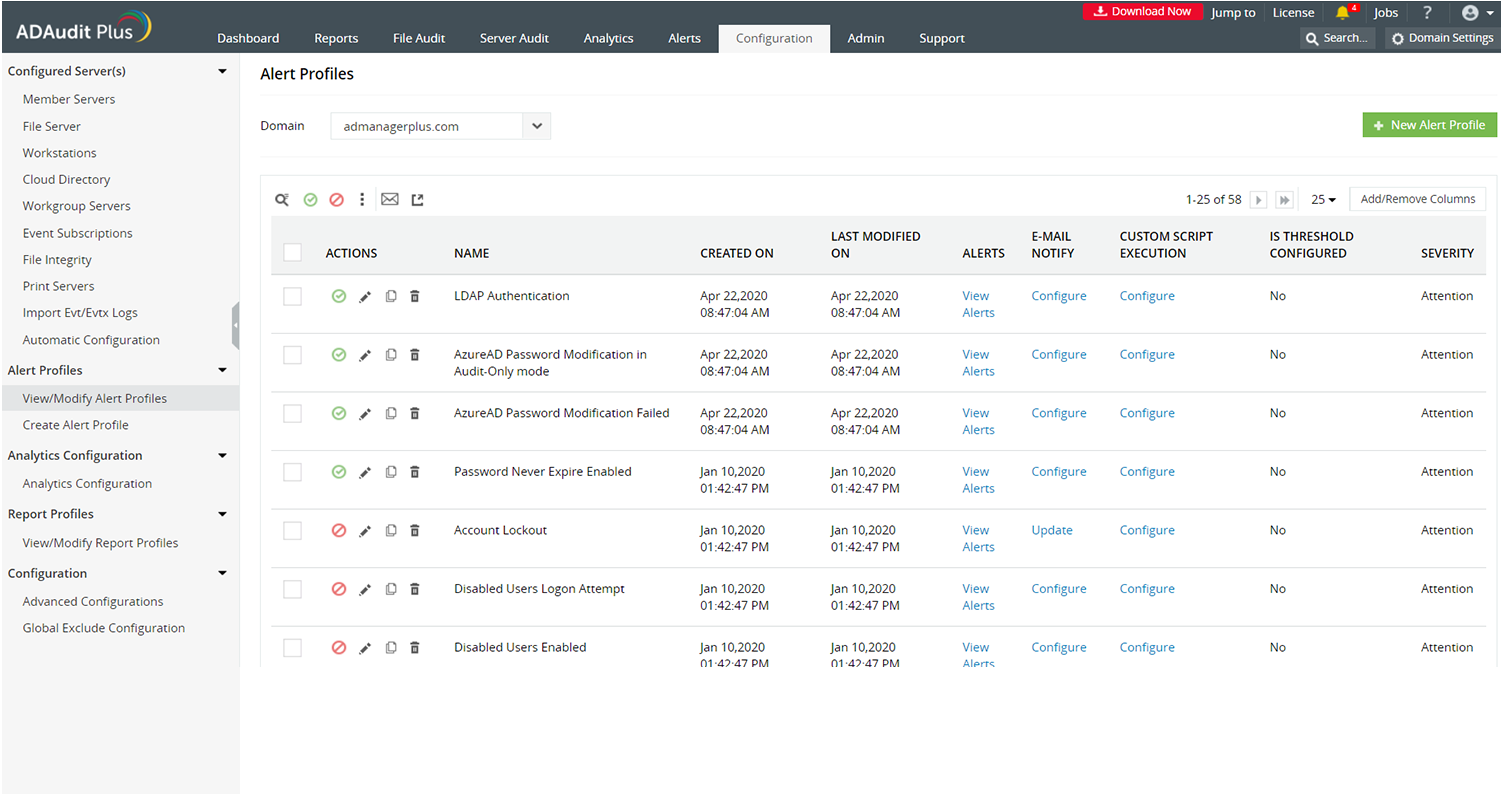
Task: Click the red disable icon in table toolbar
Action: [x=336, y=200]
